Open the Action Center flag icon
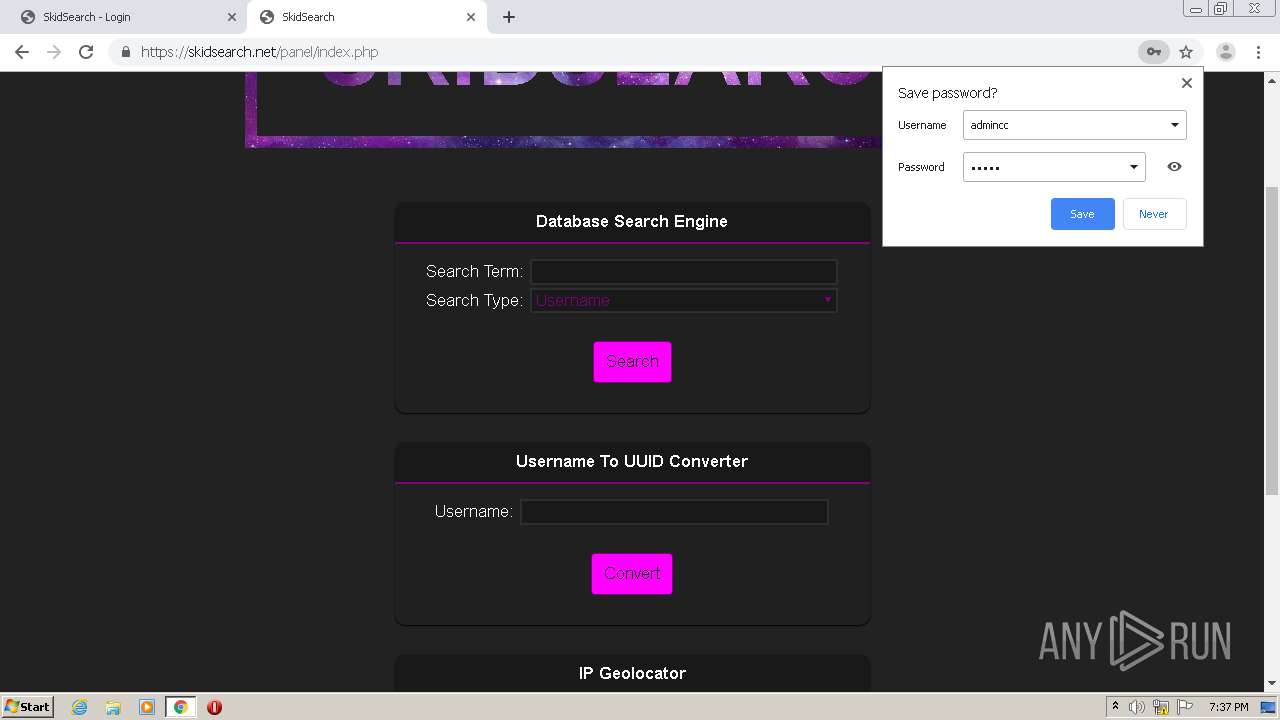1280x720 pixels. point(1185,707)
